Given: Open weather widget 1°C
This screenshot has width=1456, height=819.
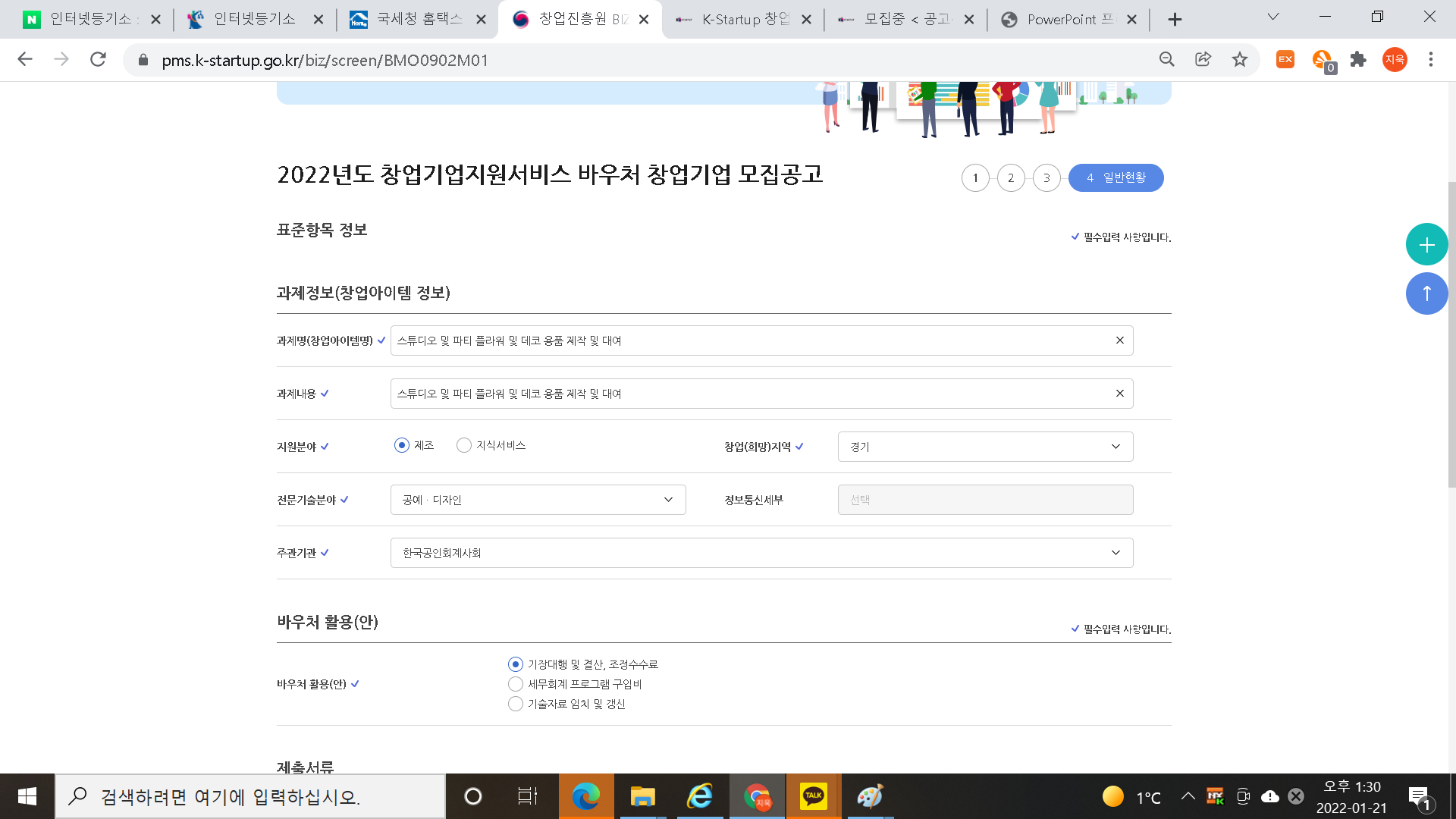Looking at the screenshot, I should coord(1131,797).
